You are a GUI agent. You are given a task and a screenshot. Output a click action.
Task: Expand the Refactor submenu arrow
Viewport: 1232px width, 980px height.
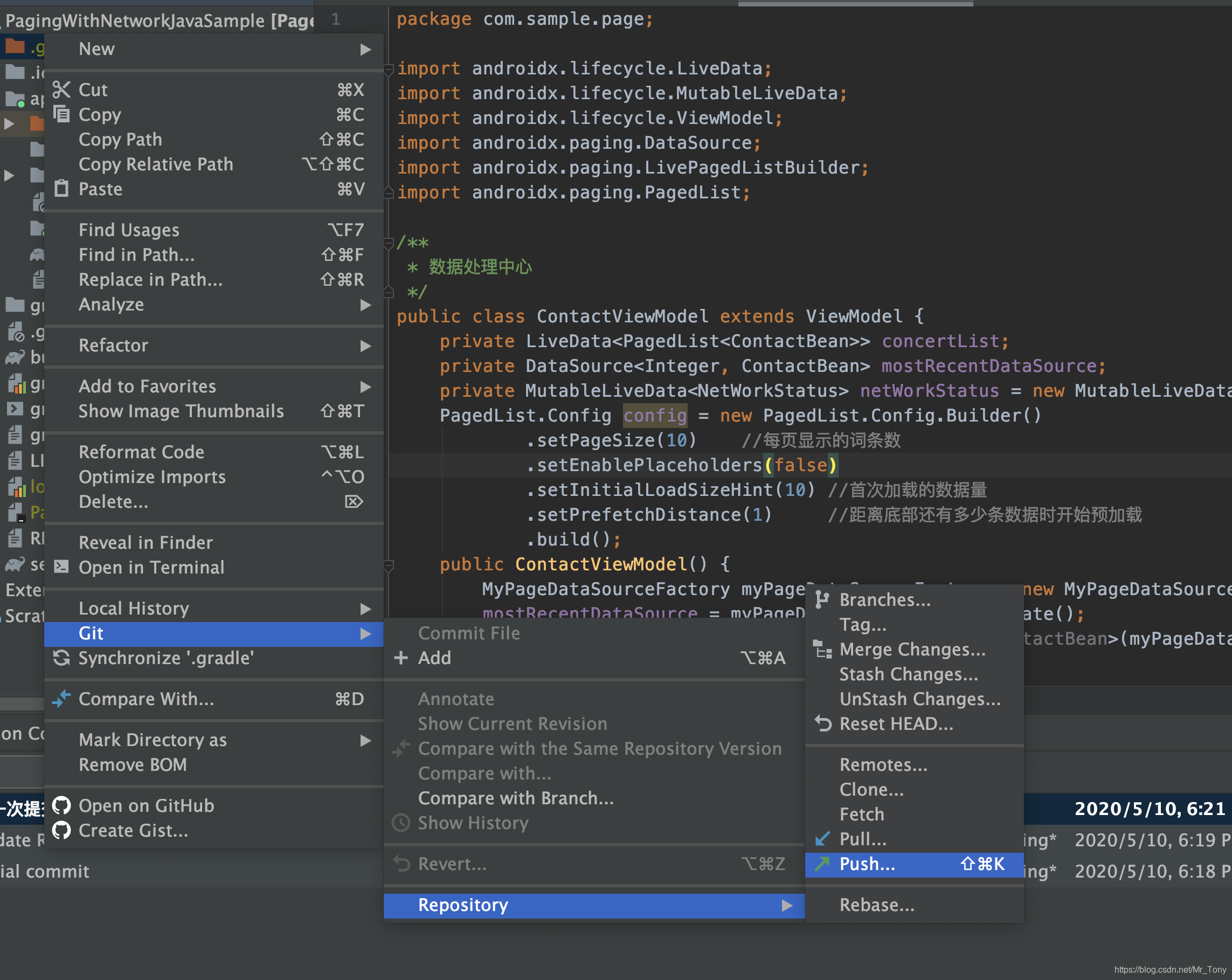click(x=366, y=346)
